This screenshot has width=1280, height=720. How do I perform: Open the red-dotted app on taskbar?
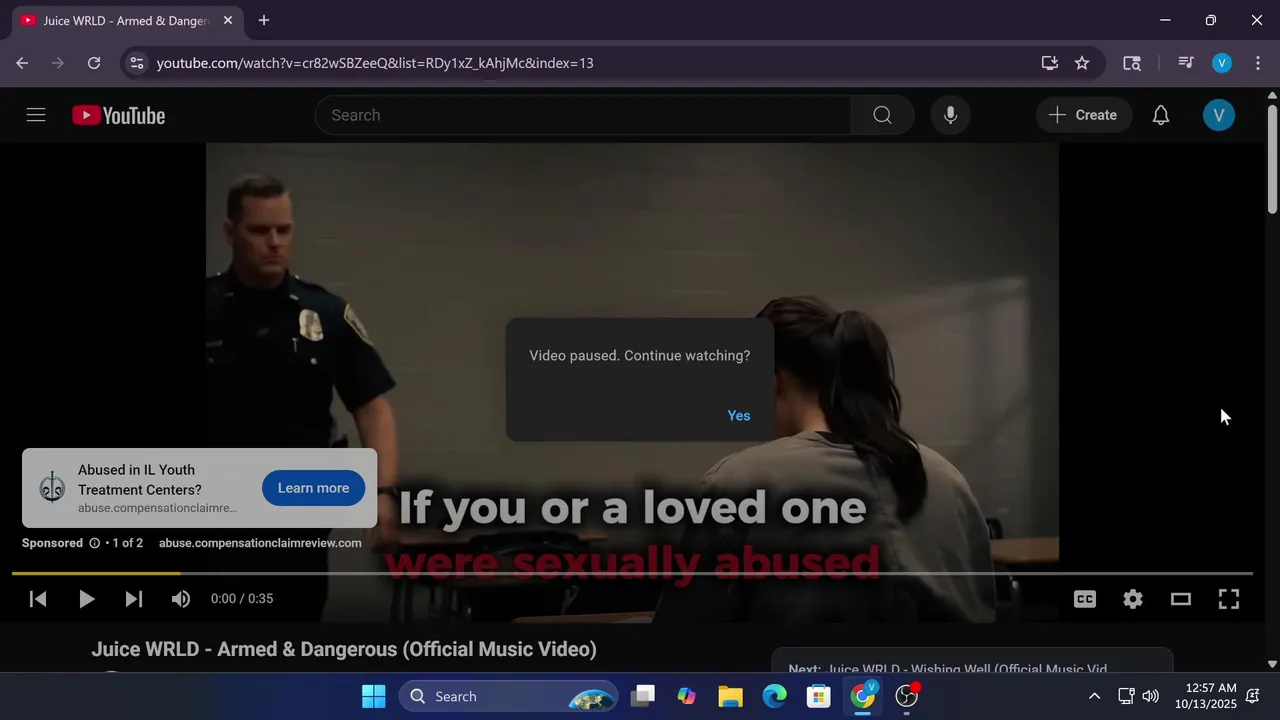[x=907, y=696]
